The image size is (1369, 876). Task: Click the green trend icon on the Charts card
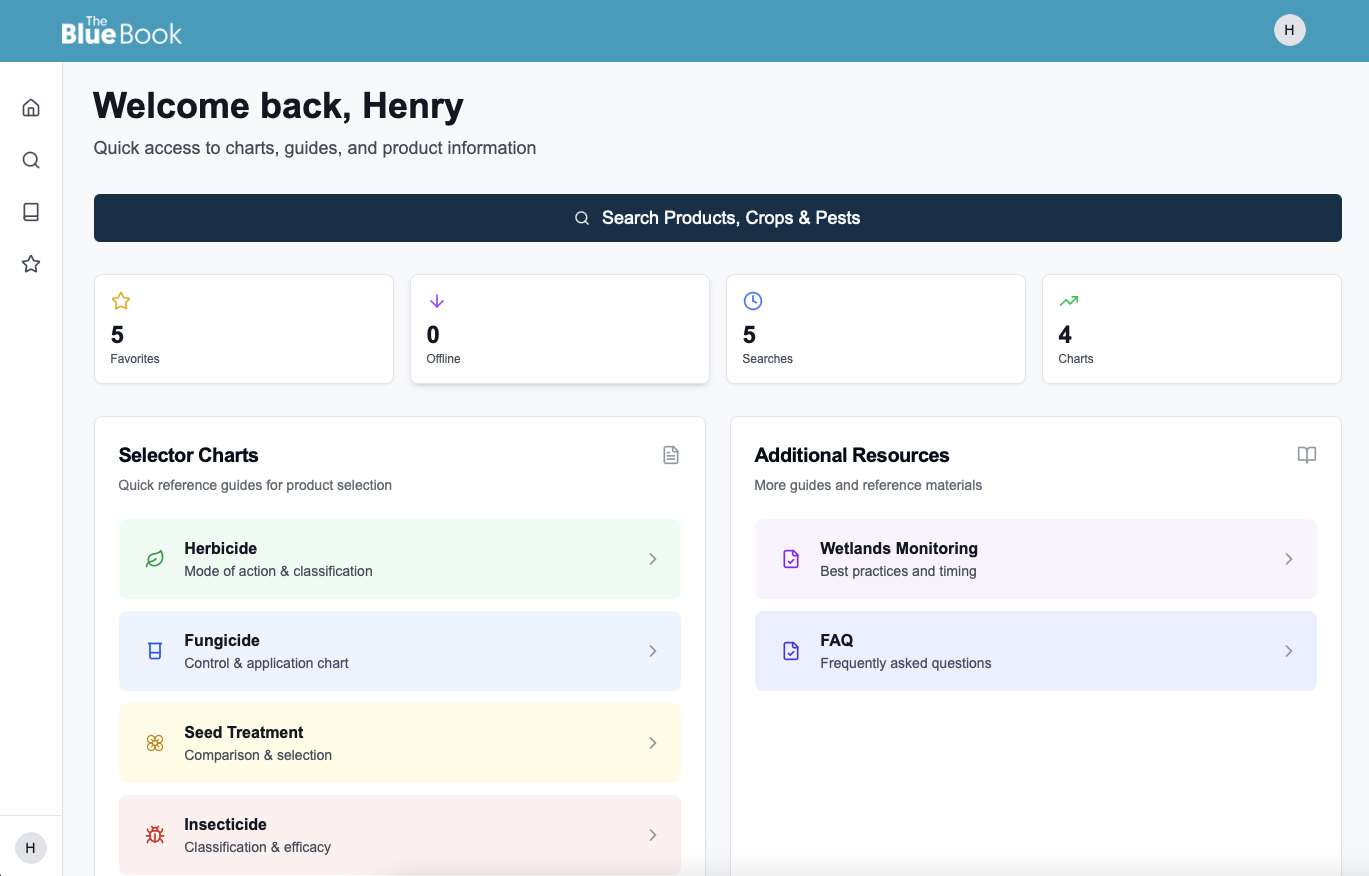(1068, 300)
